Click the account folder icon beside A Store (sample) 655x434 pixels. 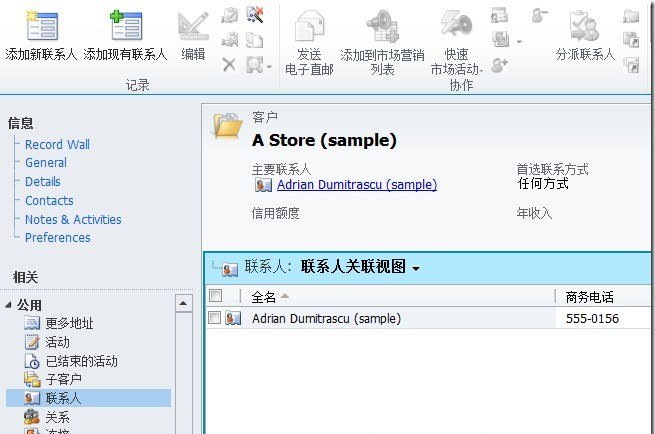tap(227, 125)
